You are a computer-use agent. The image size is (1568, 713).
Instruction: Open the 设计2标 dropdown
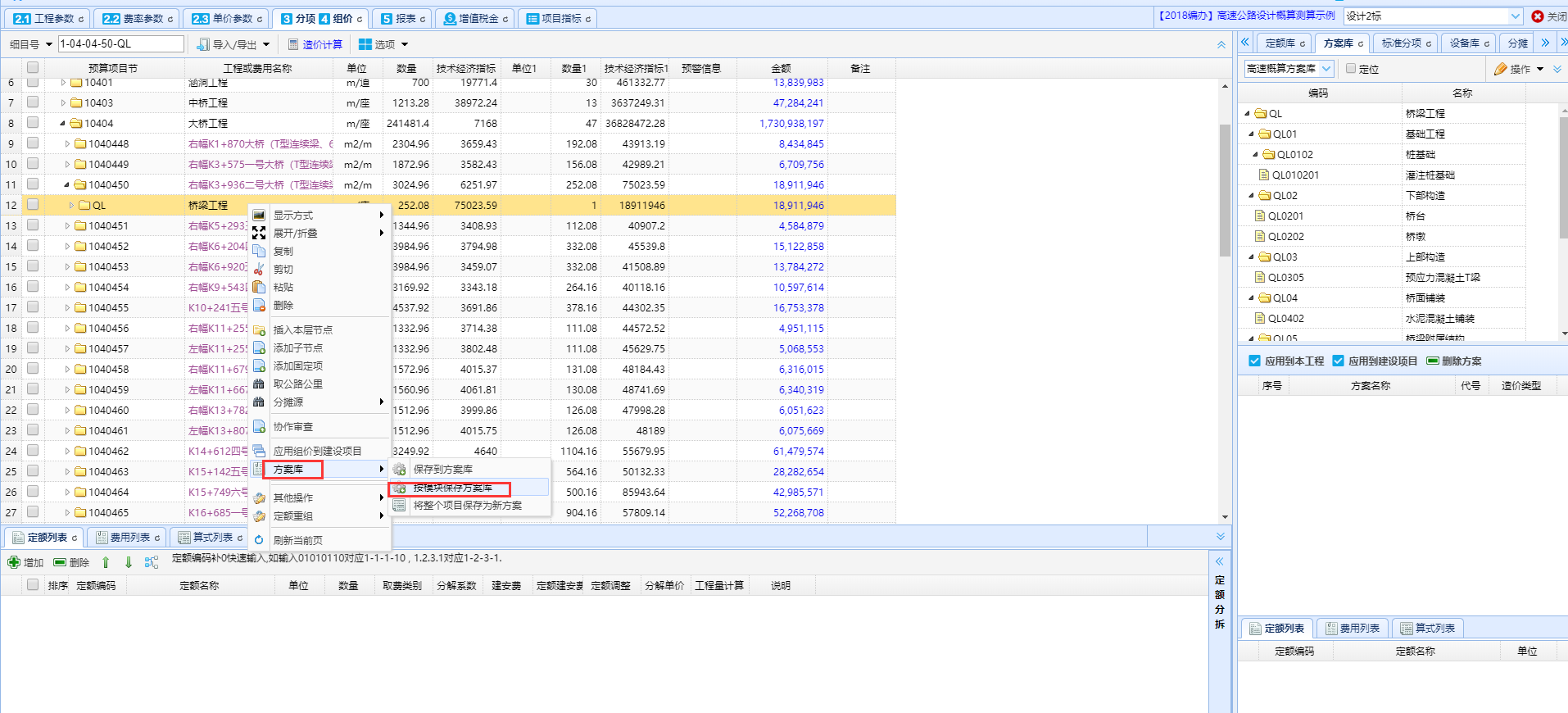pos(1515,16)
